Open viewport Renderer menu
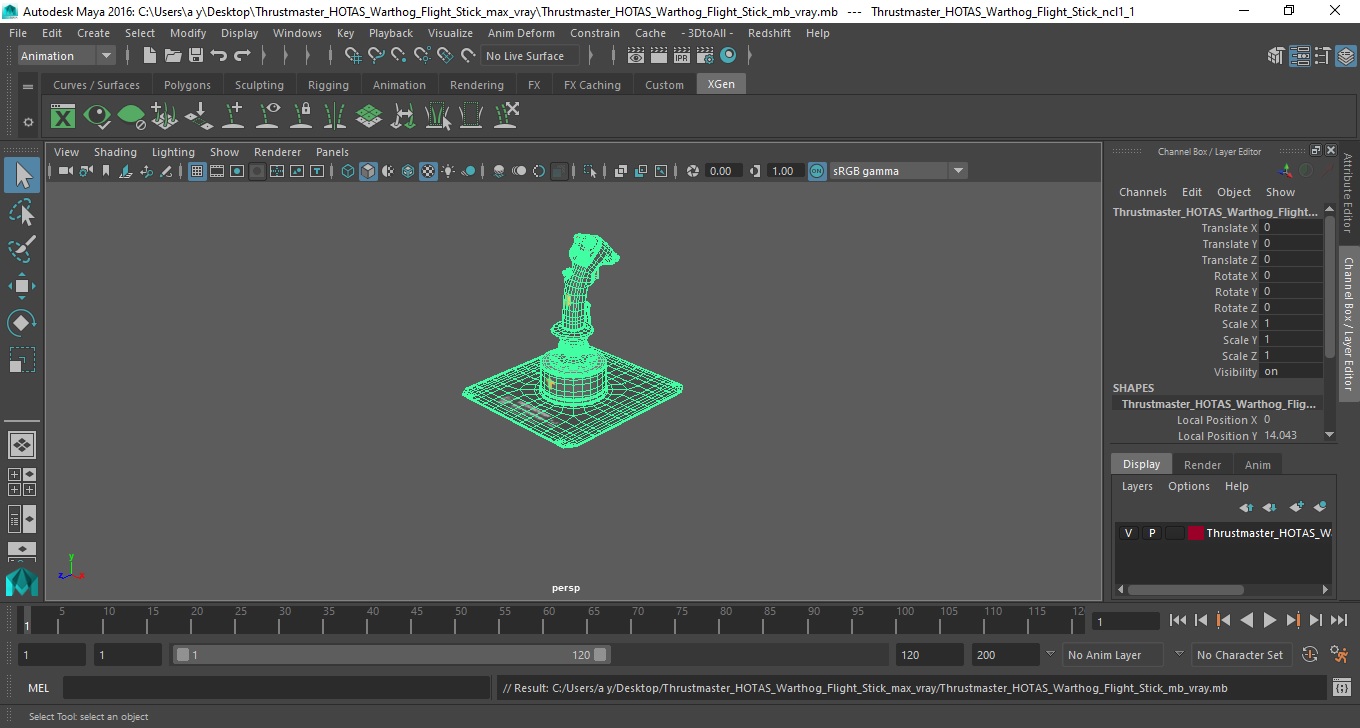 (277, 152)
